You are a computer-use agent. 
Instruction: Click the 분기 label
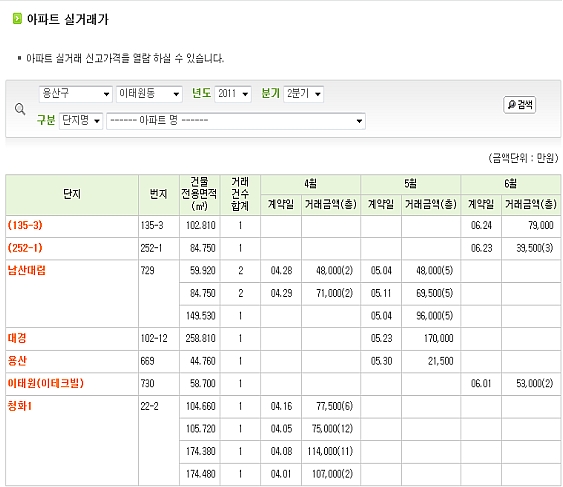[270, 94]
